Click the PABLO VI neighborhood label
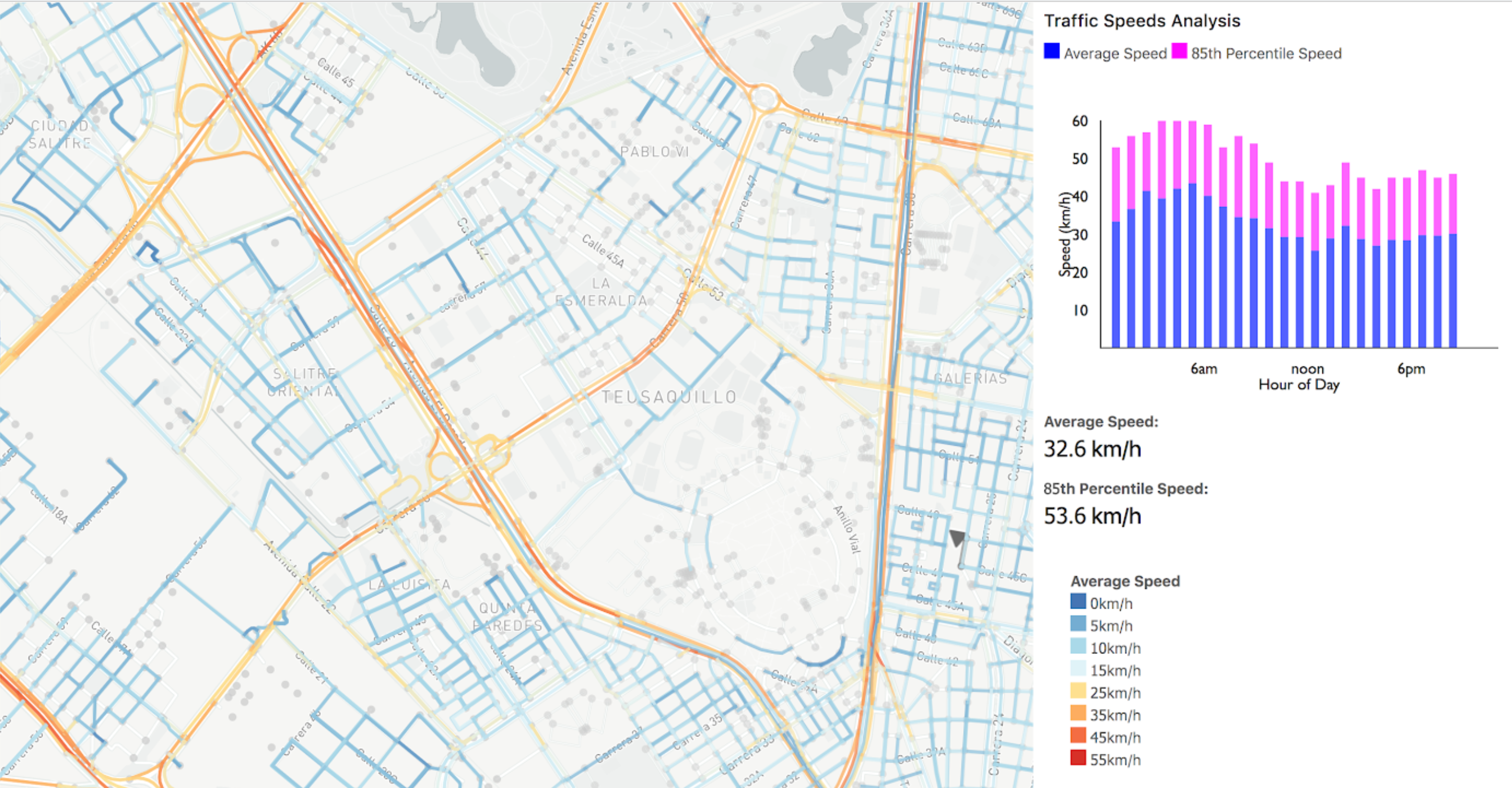1512x788 pixels. point(655,152)
